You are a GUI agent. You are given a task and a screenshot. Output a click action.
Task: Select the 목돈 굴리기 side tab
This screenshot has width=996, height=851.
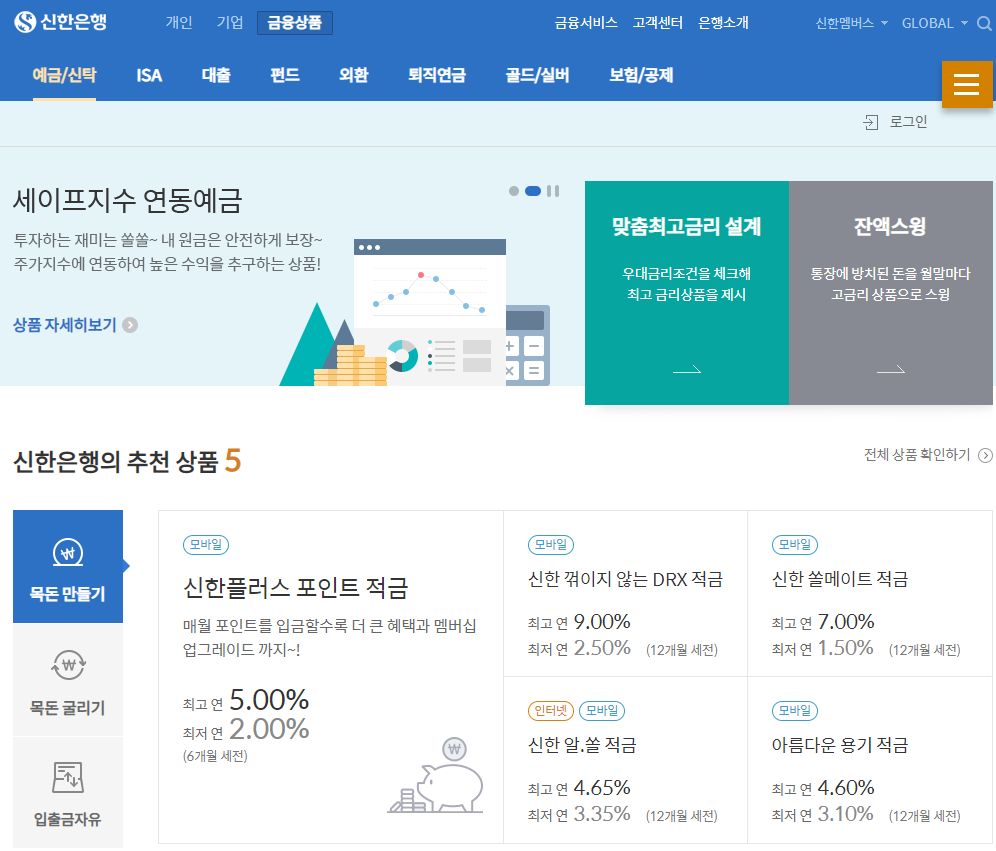click(68, 680)
